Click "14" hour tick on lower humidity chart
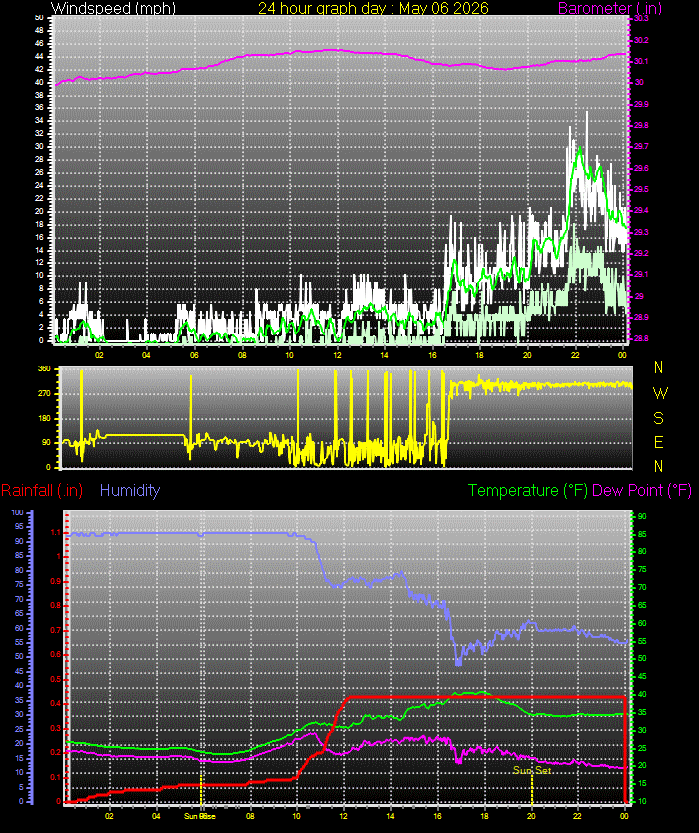The height and width of the screenshot is (833, 699). coord(390,816)
